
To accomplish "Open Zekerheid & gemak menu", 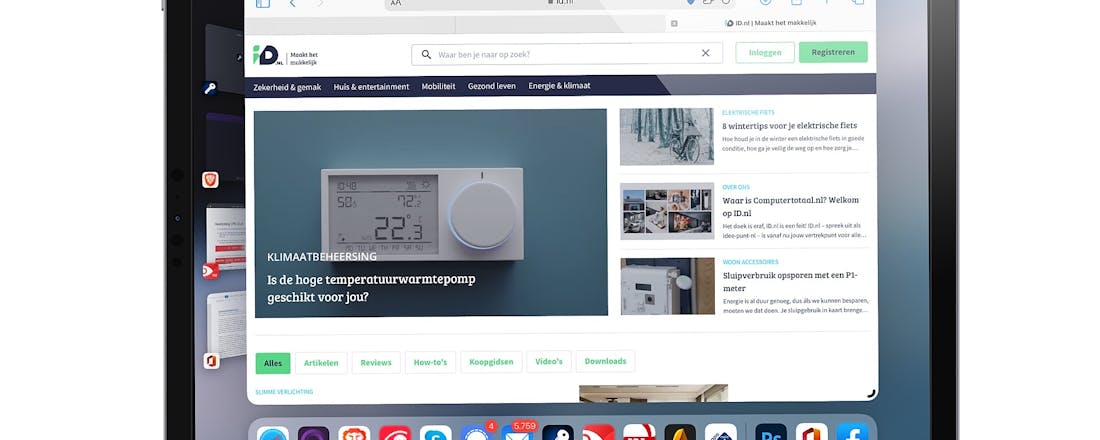I will (288, 87).
